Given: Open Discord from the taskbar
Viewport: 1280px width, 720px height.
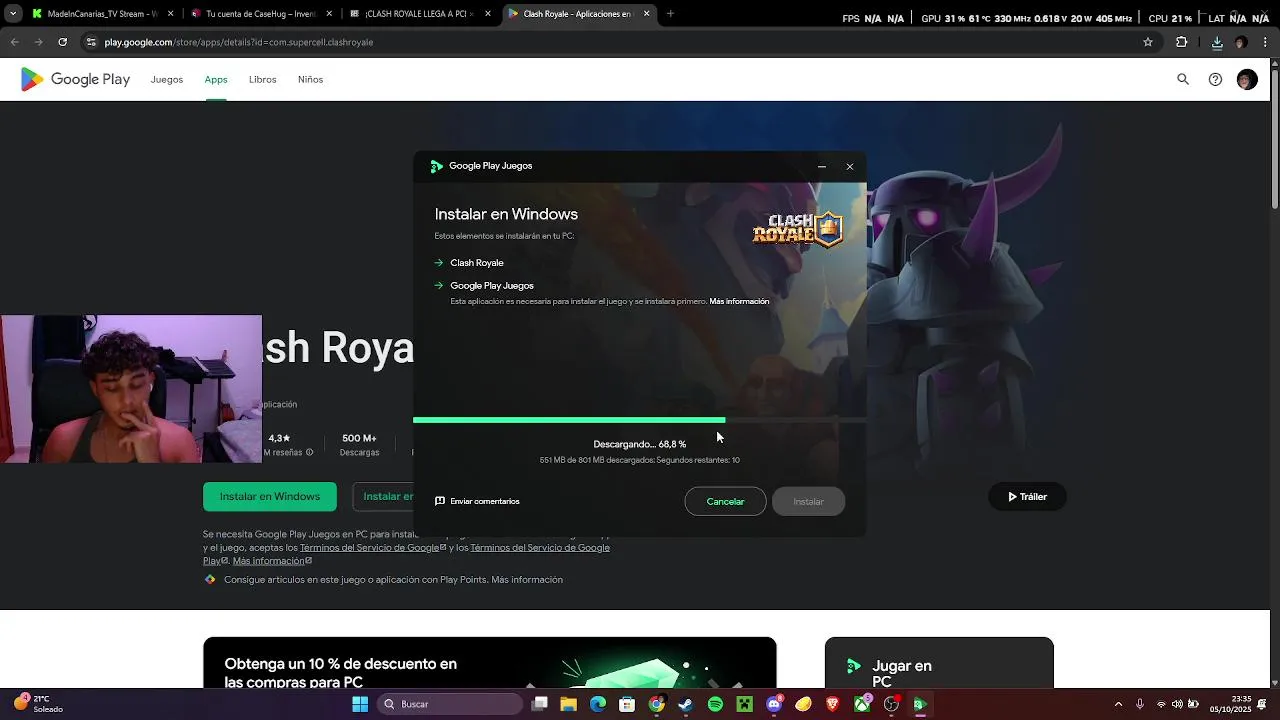Looking at the screenshot, I should 773,704.
